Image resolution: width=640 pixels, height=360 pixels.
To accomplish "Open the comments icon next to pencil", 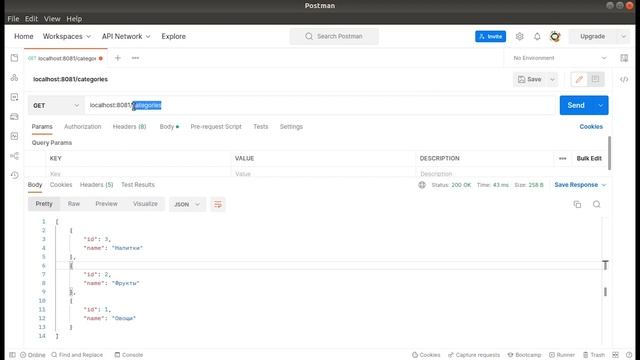I will click(596, 79).
